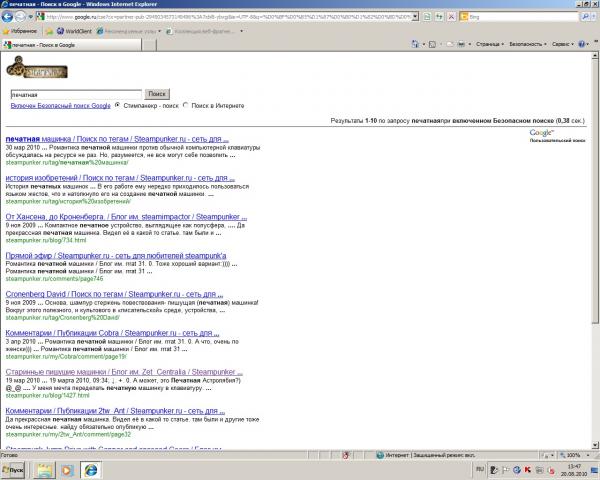600x480 pixels.
Task: Click the Compatibility View icon beside address bar
Action: pyautogui.click(x=427, y=17)
